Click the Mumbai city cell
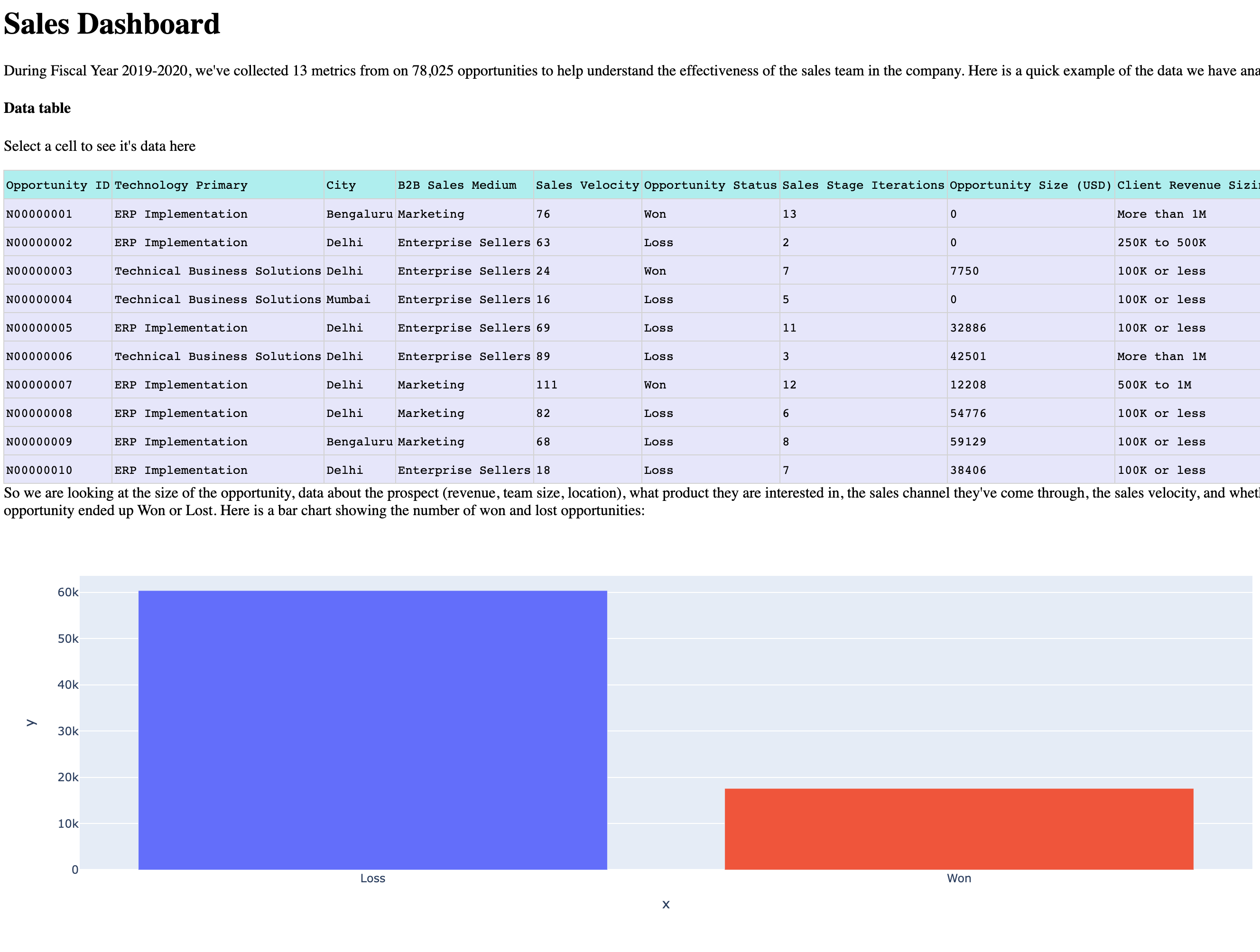 click(360, 300)
